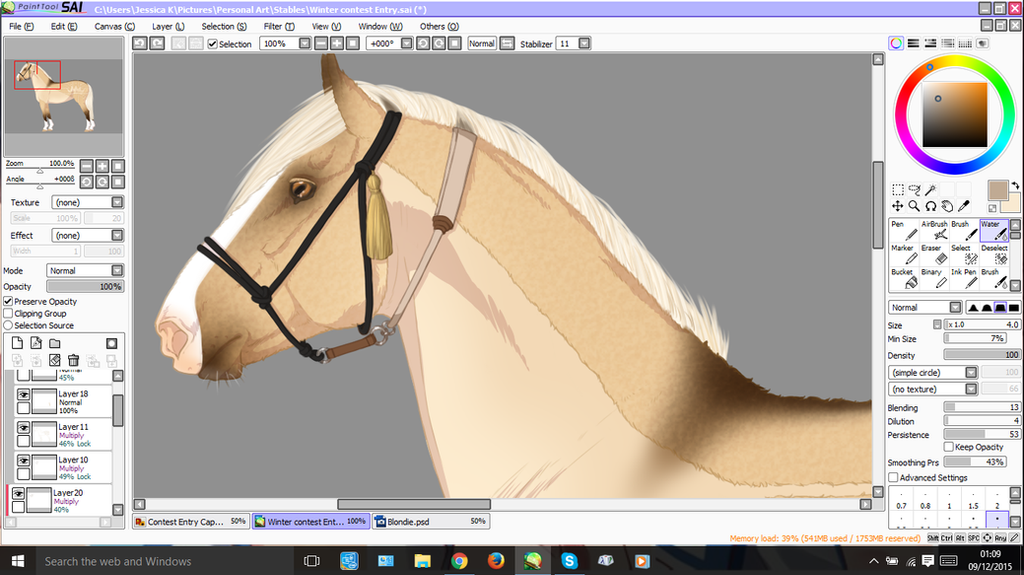Image resolution: width=1024 pixels, height=575 pixels.
Task: Show the color wheel panel
Action: (896, 43)
